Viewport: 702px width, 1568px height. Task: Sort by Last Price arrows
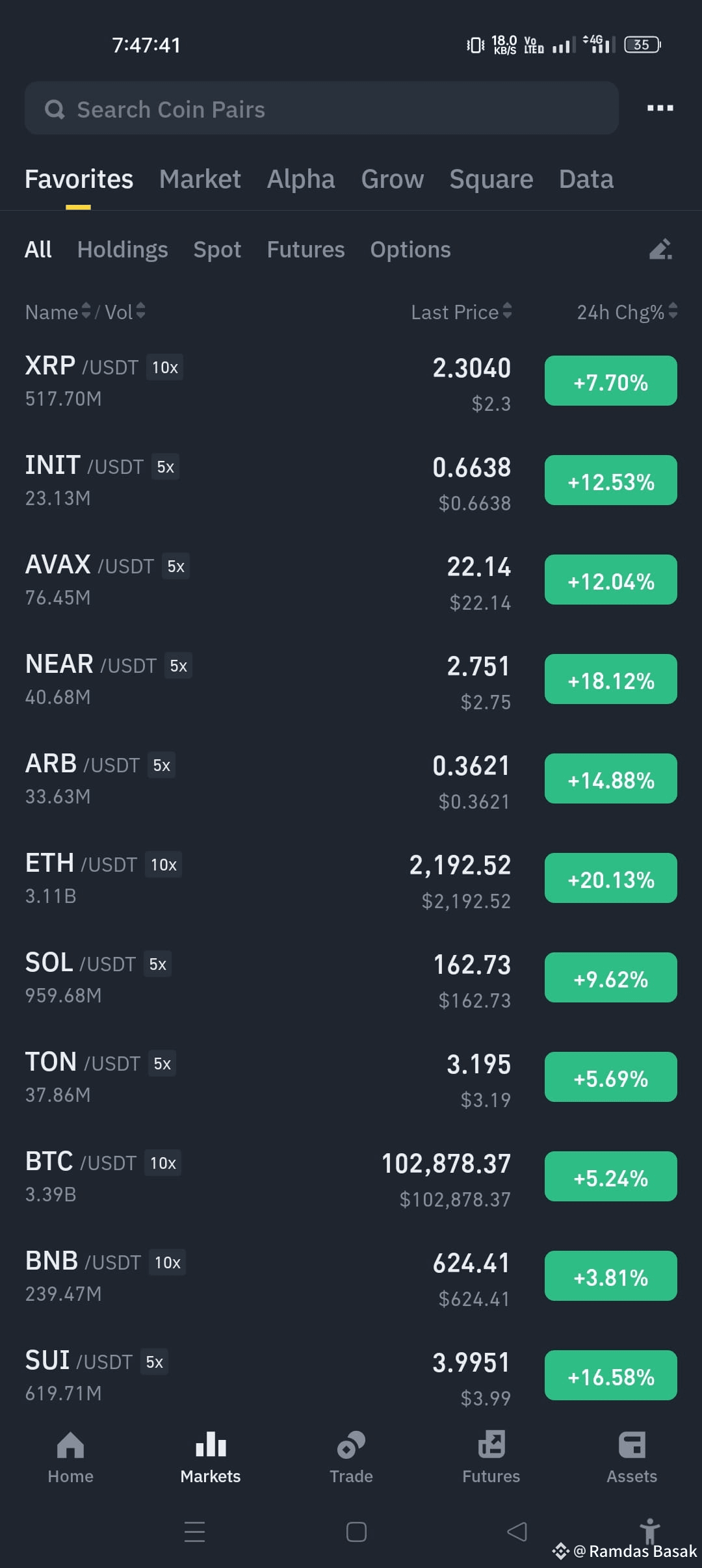[x=507, y=311]
